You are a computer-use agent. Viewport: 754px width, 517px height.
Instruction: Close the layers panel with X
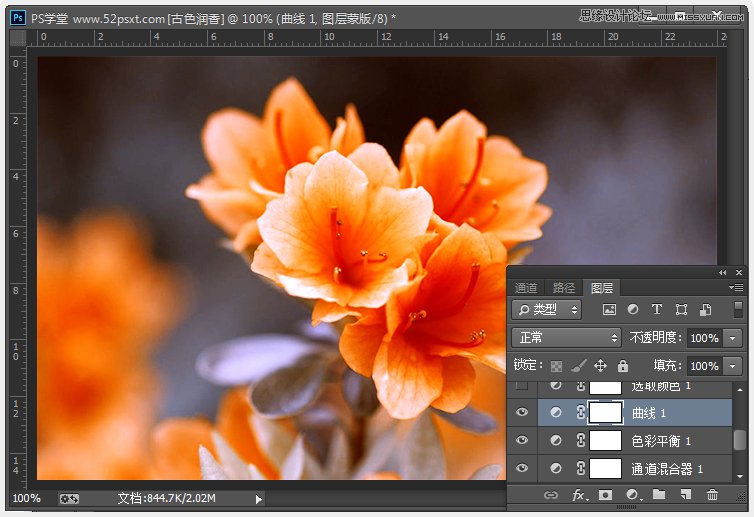[739, 273]
